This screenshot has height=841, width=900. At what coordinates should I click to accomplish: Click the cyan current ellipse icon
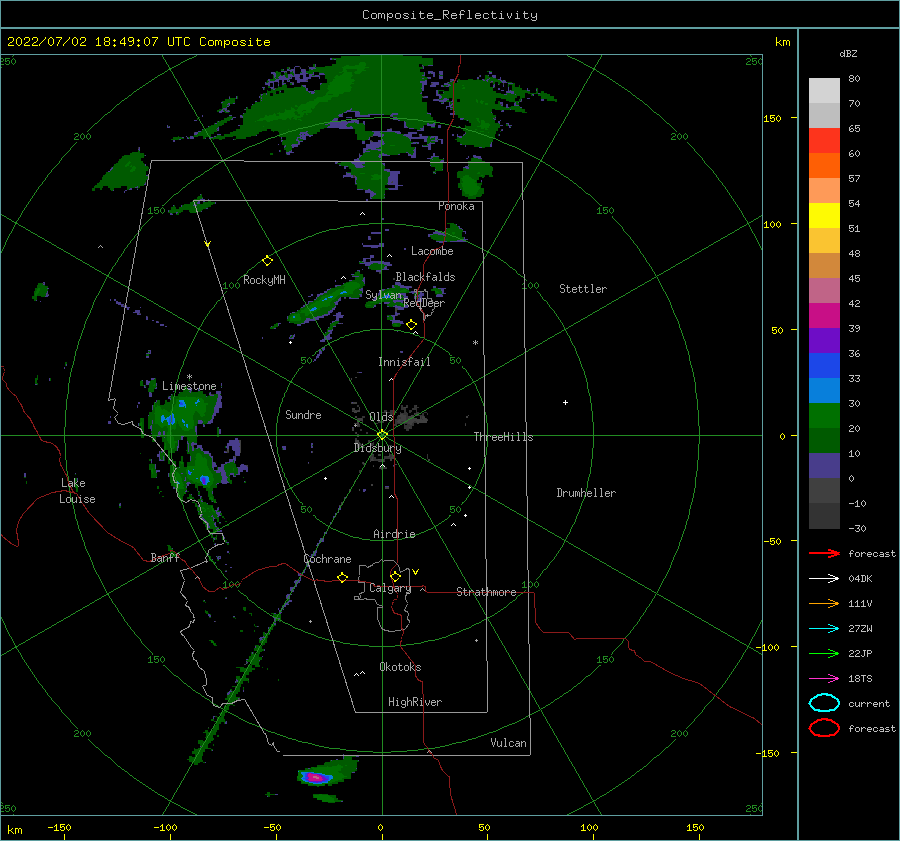824,703
